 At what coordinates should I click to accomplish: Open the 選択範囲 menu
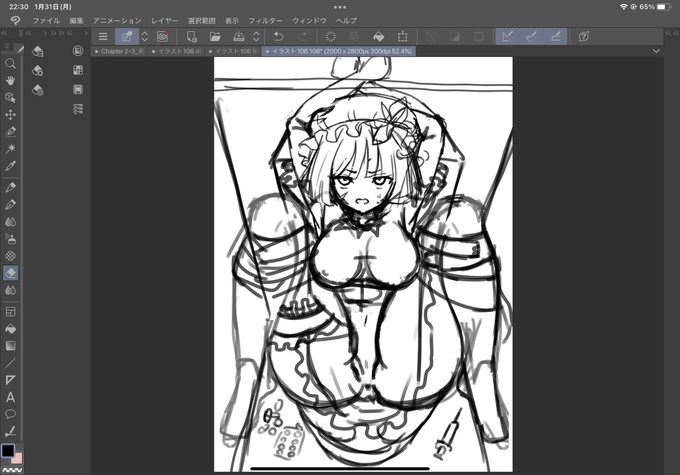point(202,20)
